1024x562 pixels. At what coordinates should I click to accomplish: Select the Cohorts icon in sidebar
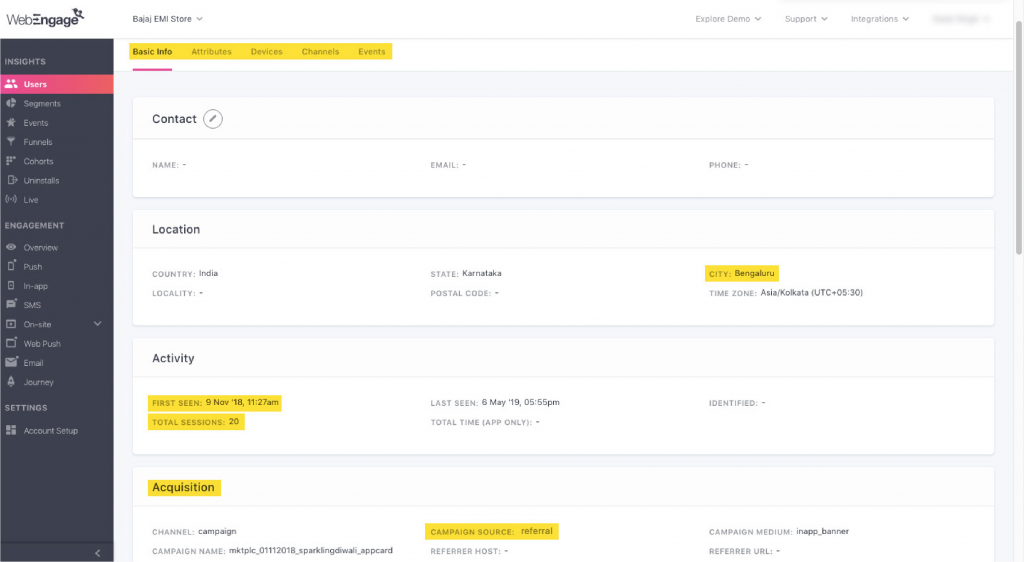(x=11, y=161)
